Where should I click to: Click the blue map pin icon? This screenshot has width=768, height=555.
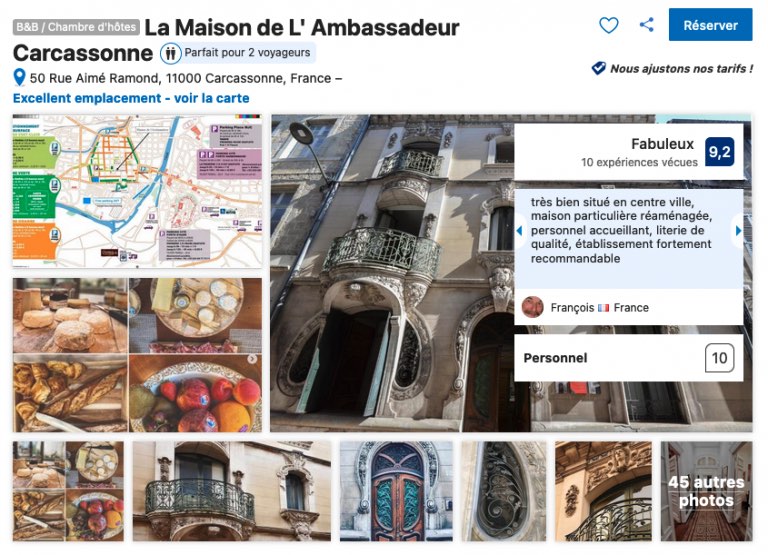19,77
